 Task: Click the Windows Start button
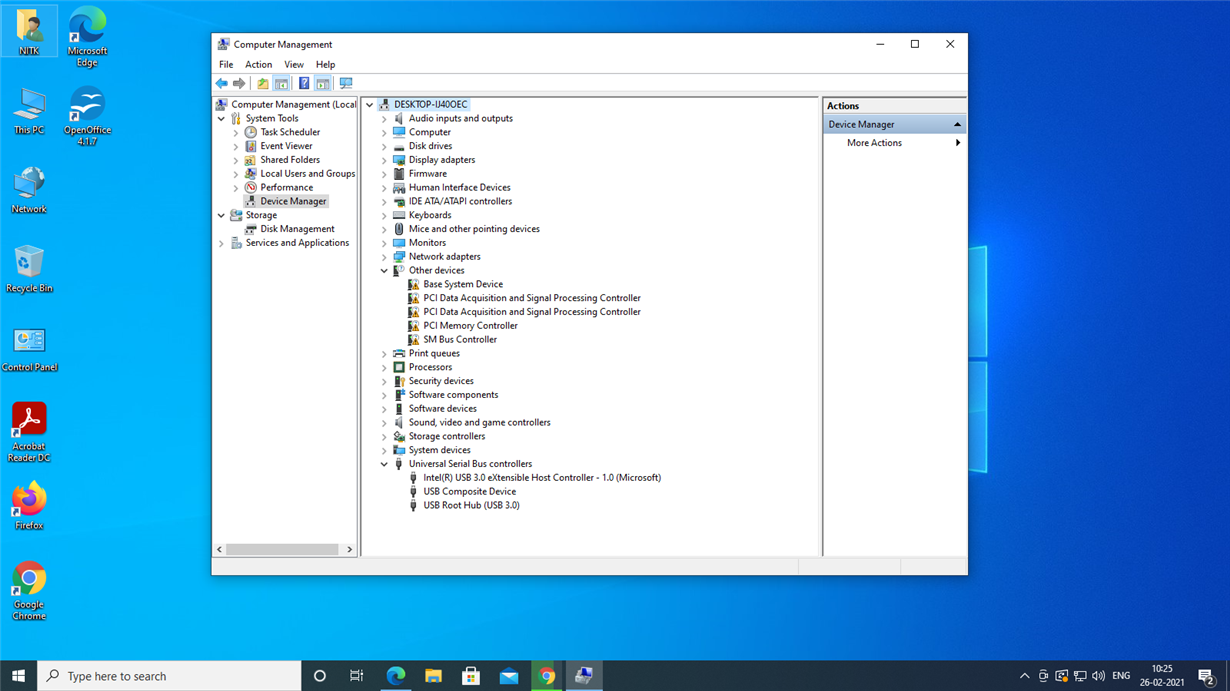click(18, 676)
